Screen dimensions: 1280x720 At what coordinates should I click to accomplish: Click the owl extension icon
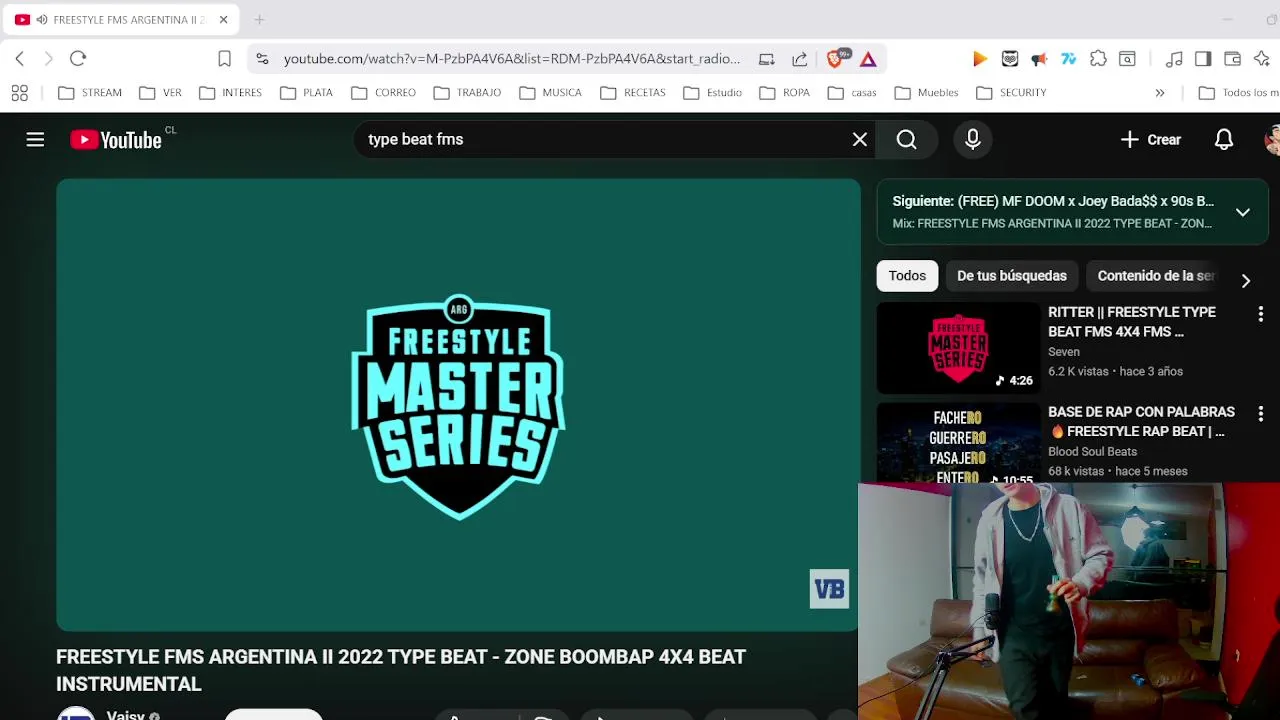pos(1010,59)
